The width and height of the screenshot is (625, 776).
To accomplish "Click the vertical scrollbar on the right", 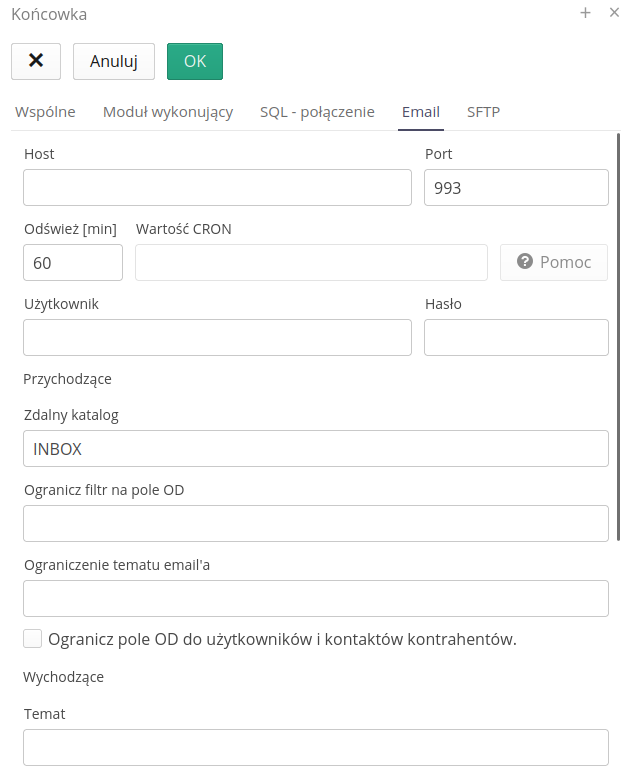I will click(619, 340).
